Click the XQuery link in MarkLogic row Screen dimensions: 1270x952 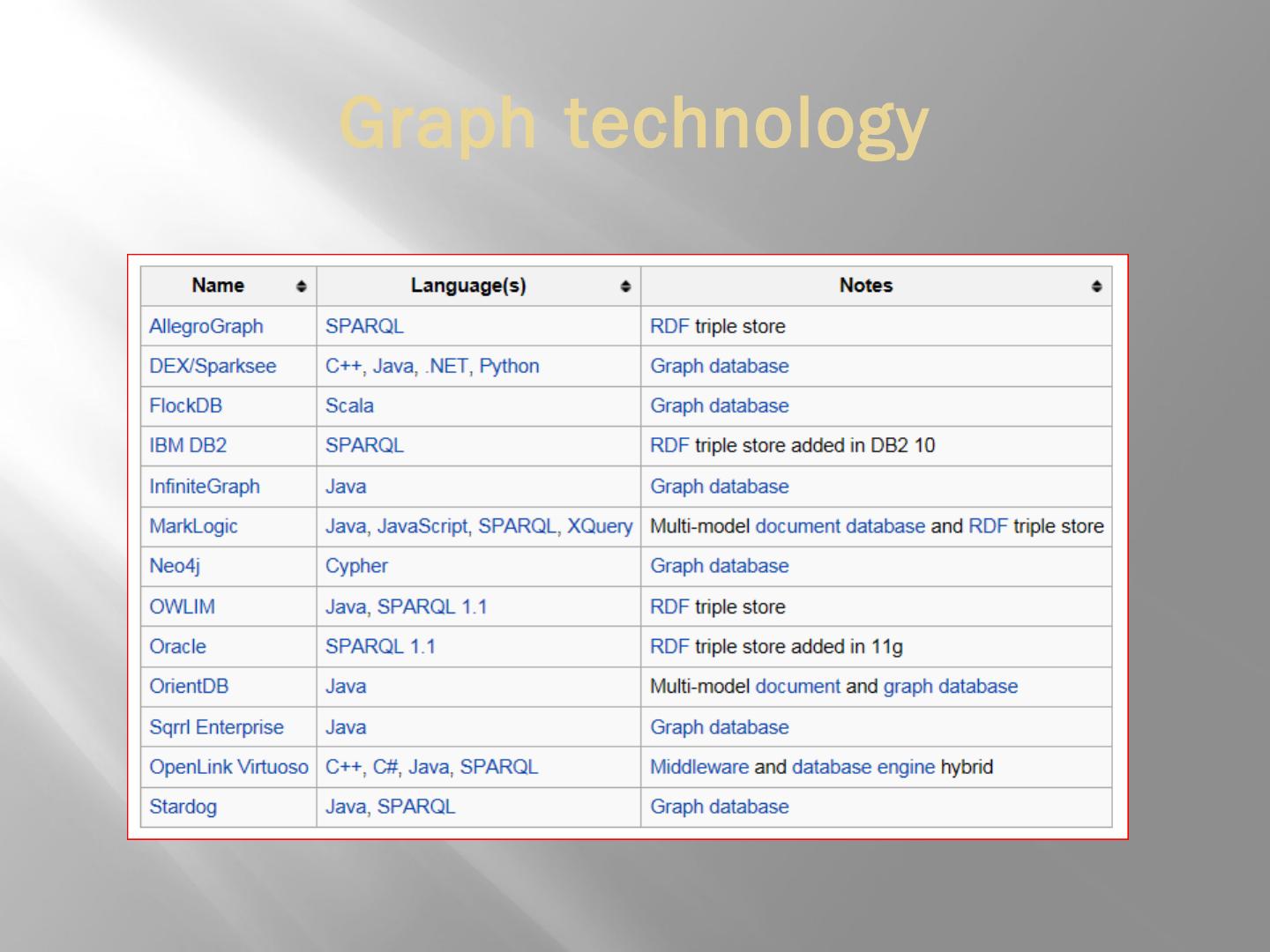(x=600, y=526)
